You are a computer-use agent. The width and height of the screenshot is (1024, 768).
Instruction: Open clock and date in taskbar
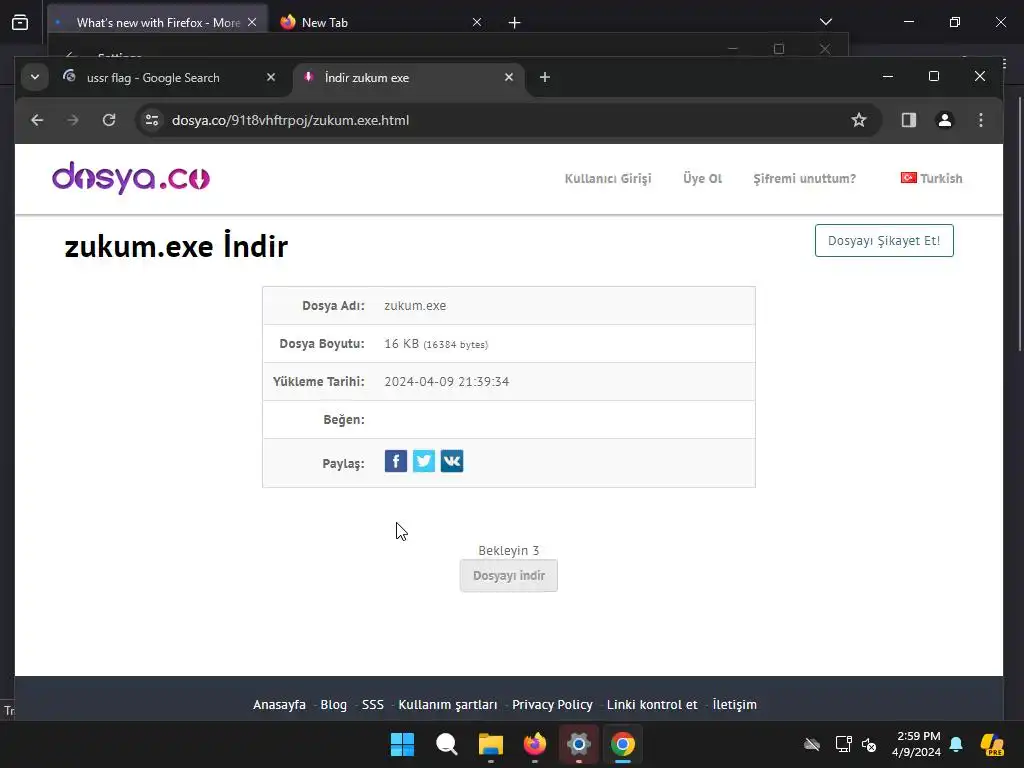(x=916, y=744)
